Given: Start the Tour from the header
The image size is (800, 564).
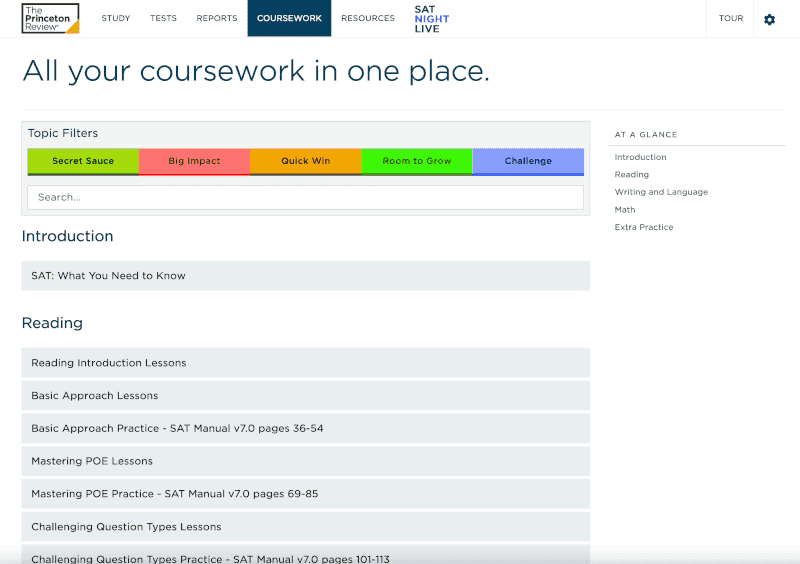Looking at the screenshot, I should [x=731, y=19].
